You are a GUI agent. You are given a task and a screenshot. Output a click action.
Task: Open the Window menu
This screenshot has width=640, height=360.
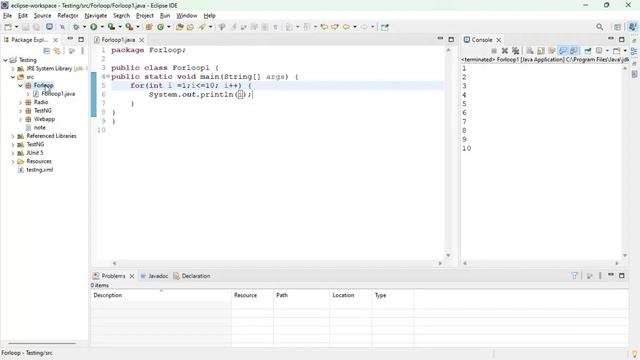coord(187,16)
